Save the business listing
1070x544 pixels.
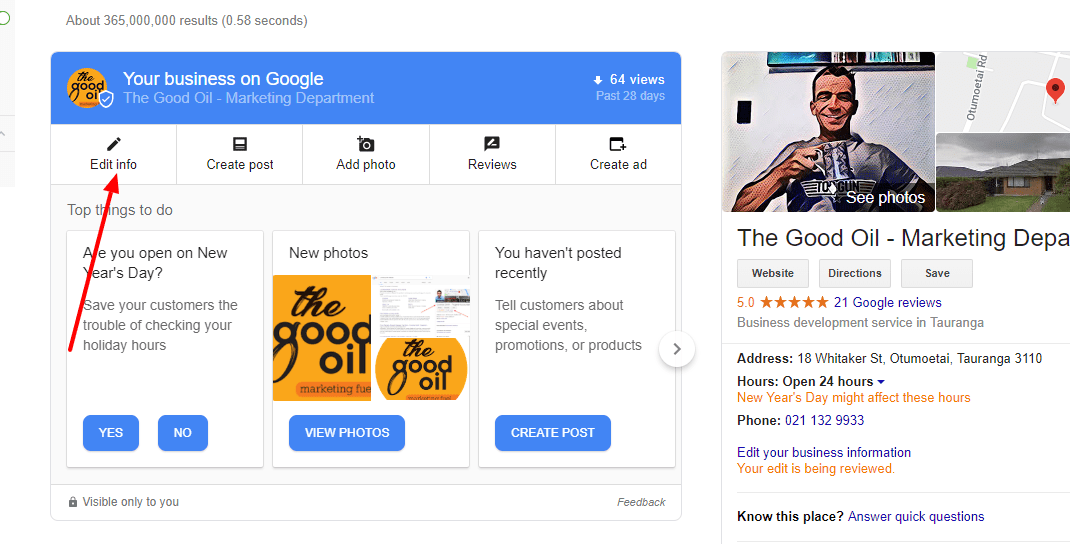coord(937,273)
